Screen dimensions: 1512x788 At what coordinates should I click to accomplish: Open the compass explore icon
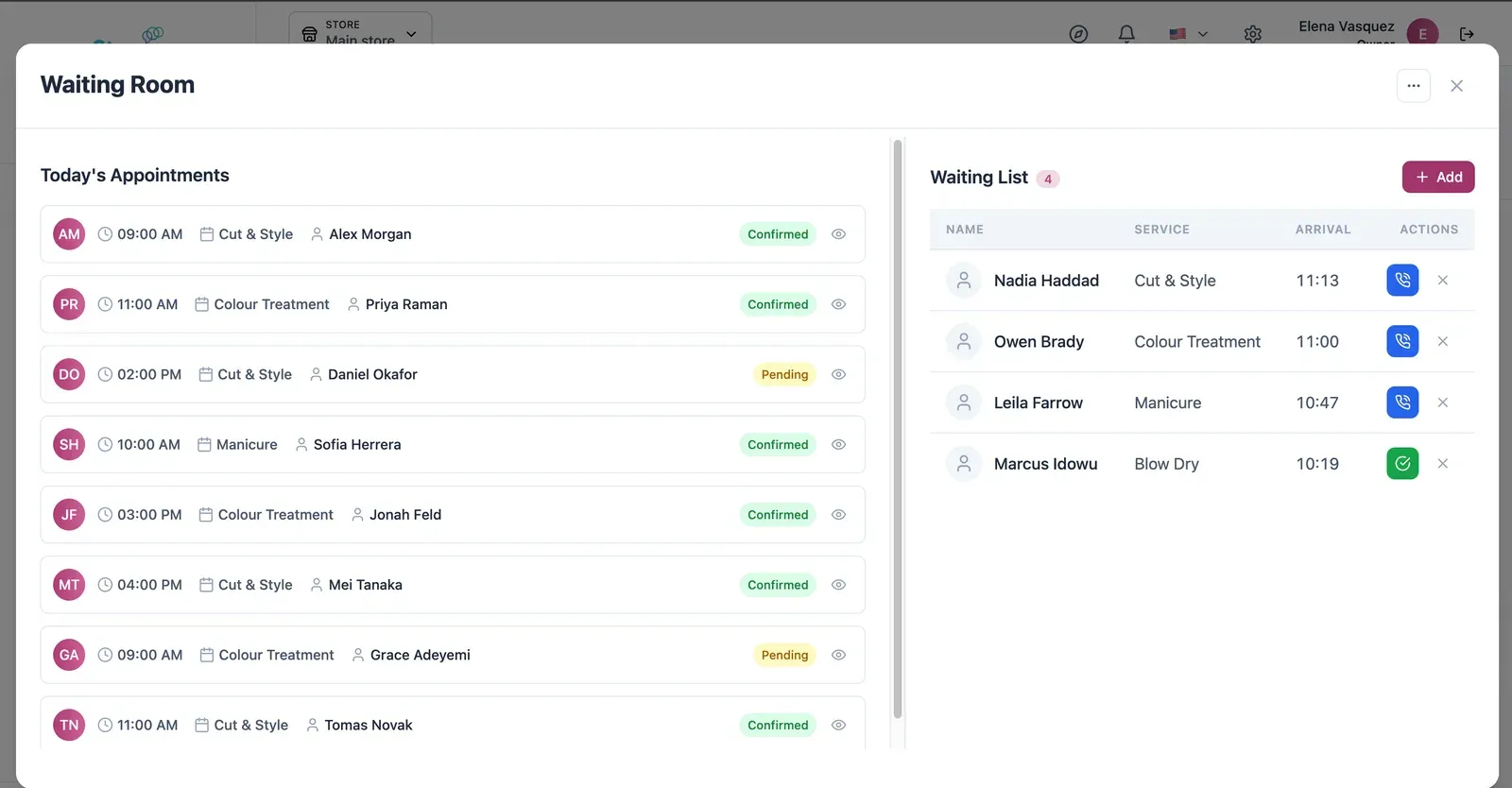[1078, 34]
